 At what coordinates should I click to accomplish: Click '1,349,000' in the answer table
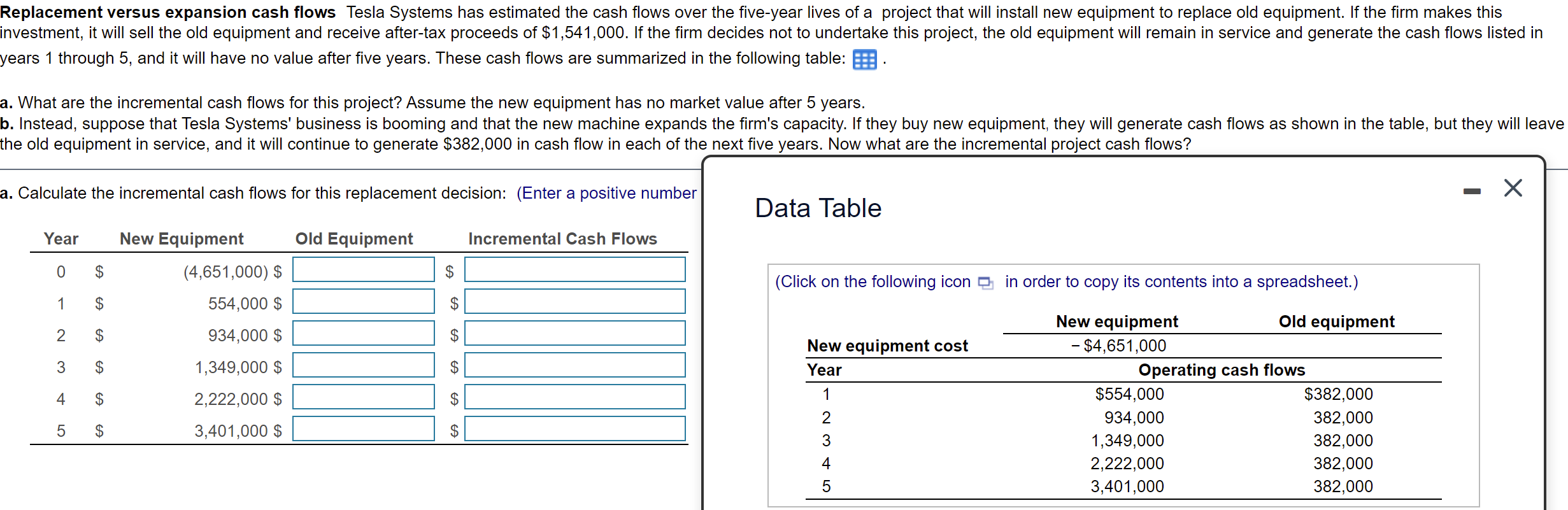(232, 367)
